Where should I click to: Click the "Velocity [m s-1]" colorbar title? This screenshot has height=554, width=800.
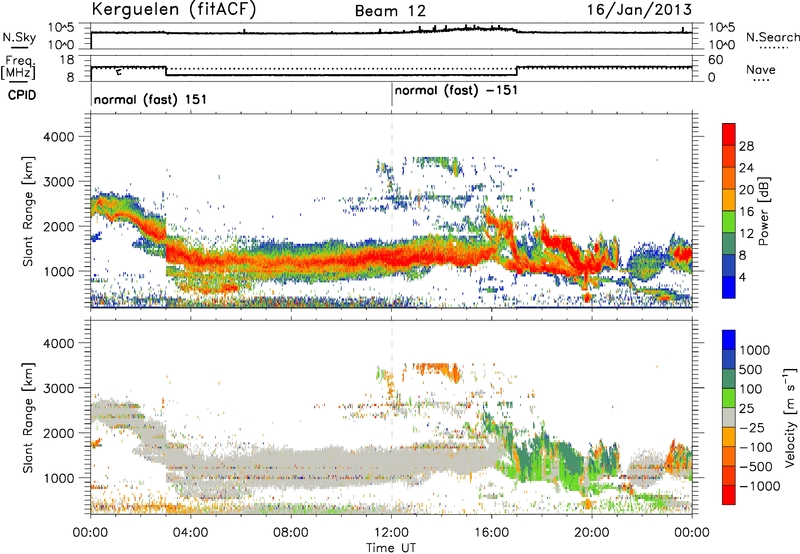click(790, 417)
